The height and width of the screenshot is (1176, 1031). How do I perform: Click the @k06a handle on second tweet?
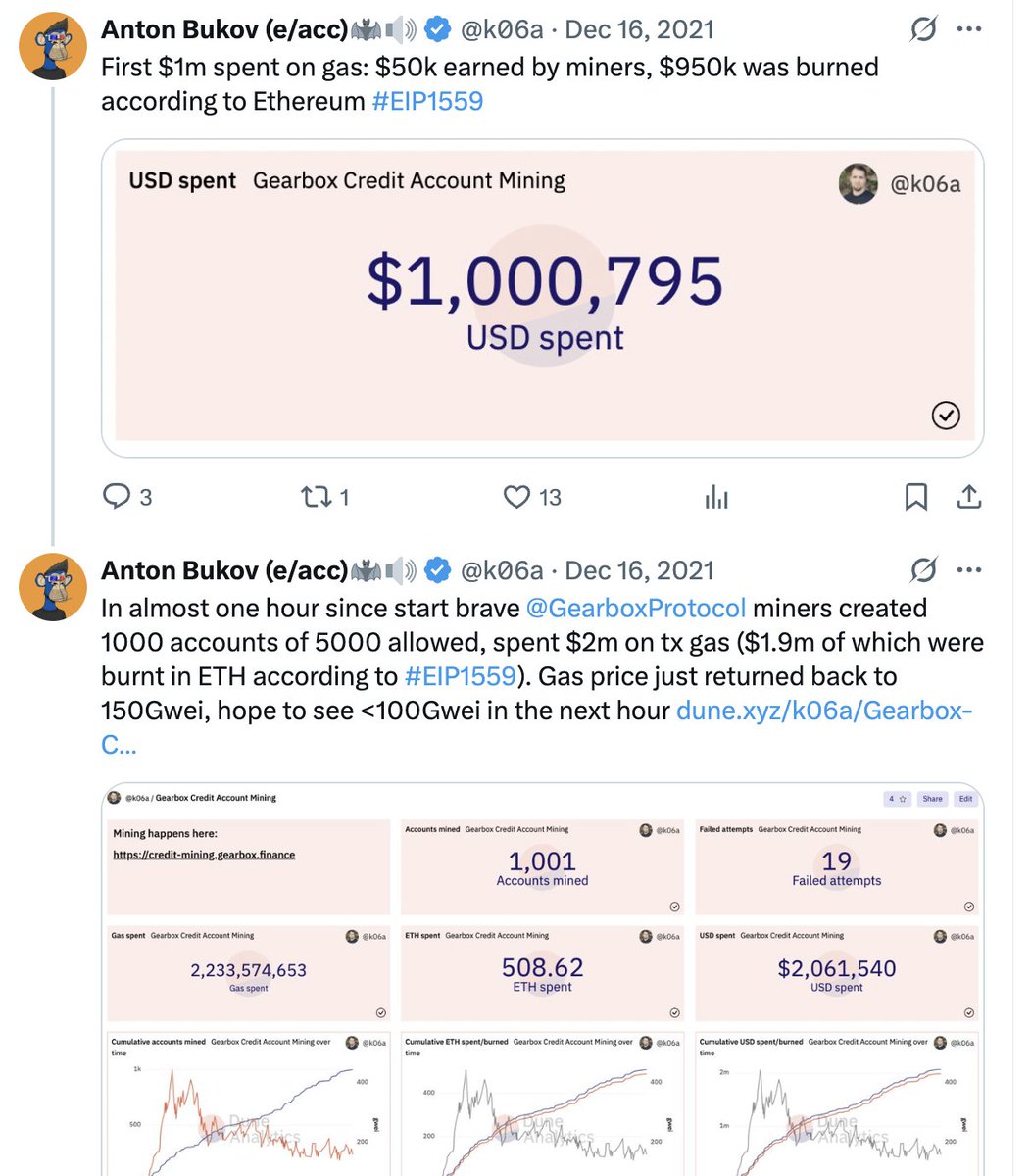click(501, 570)
